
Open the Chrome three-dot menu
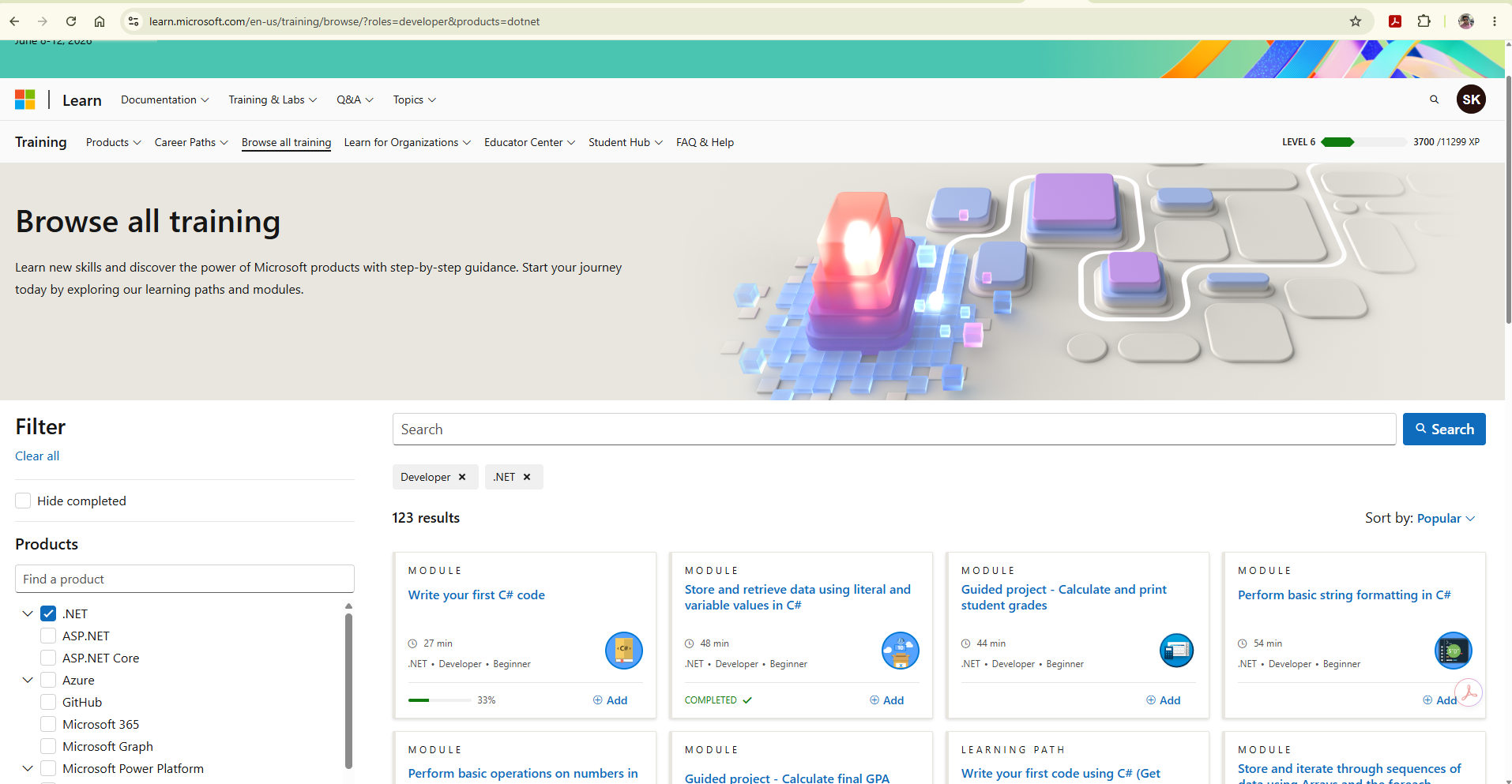[x=1495, y=21]
